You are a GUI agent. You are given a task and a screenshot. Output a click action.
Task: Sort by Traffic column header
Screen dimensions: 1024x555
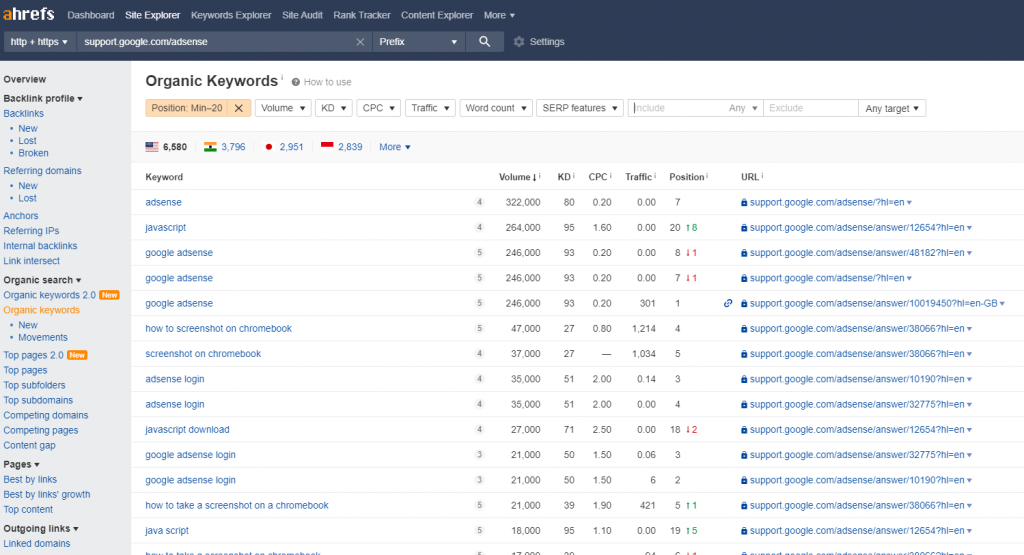tap(638, 177)
